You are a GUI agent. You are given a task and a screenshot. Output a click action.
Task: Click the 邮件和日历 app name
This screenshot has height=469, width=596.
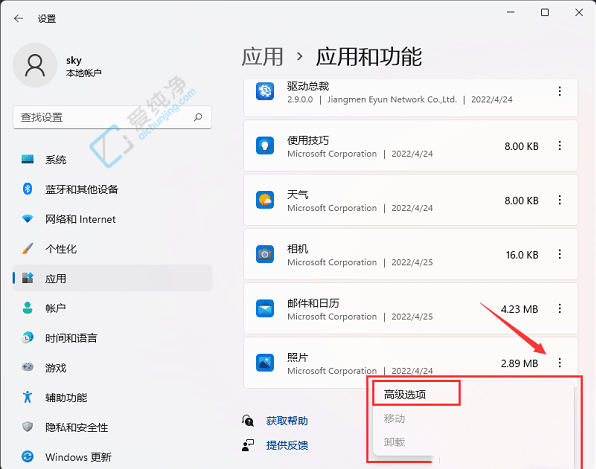313,303
